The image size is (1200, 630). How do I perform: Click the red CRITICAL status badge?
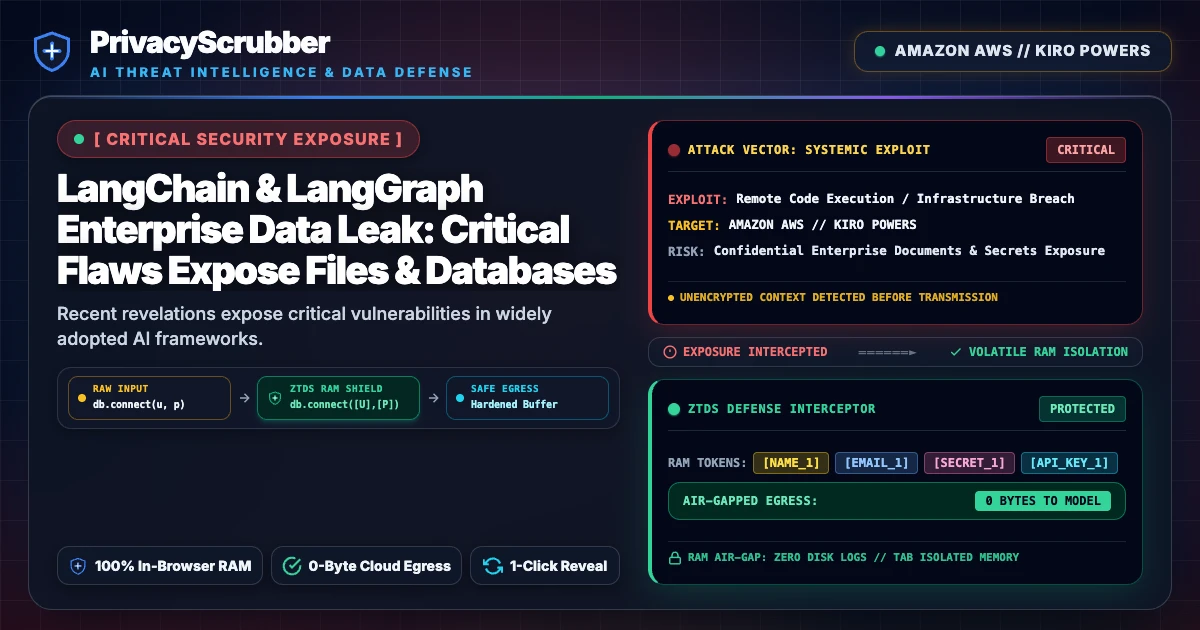1086,150
